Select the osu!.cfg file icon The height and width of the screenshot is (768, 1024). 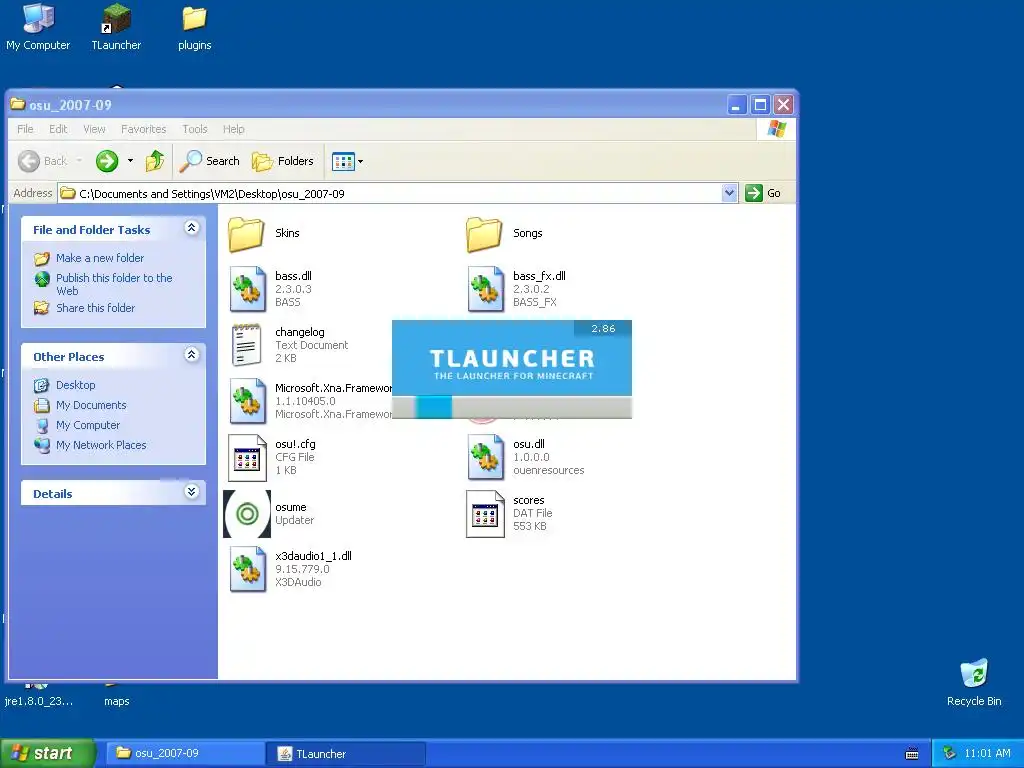coord(247,457)
